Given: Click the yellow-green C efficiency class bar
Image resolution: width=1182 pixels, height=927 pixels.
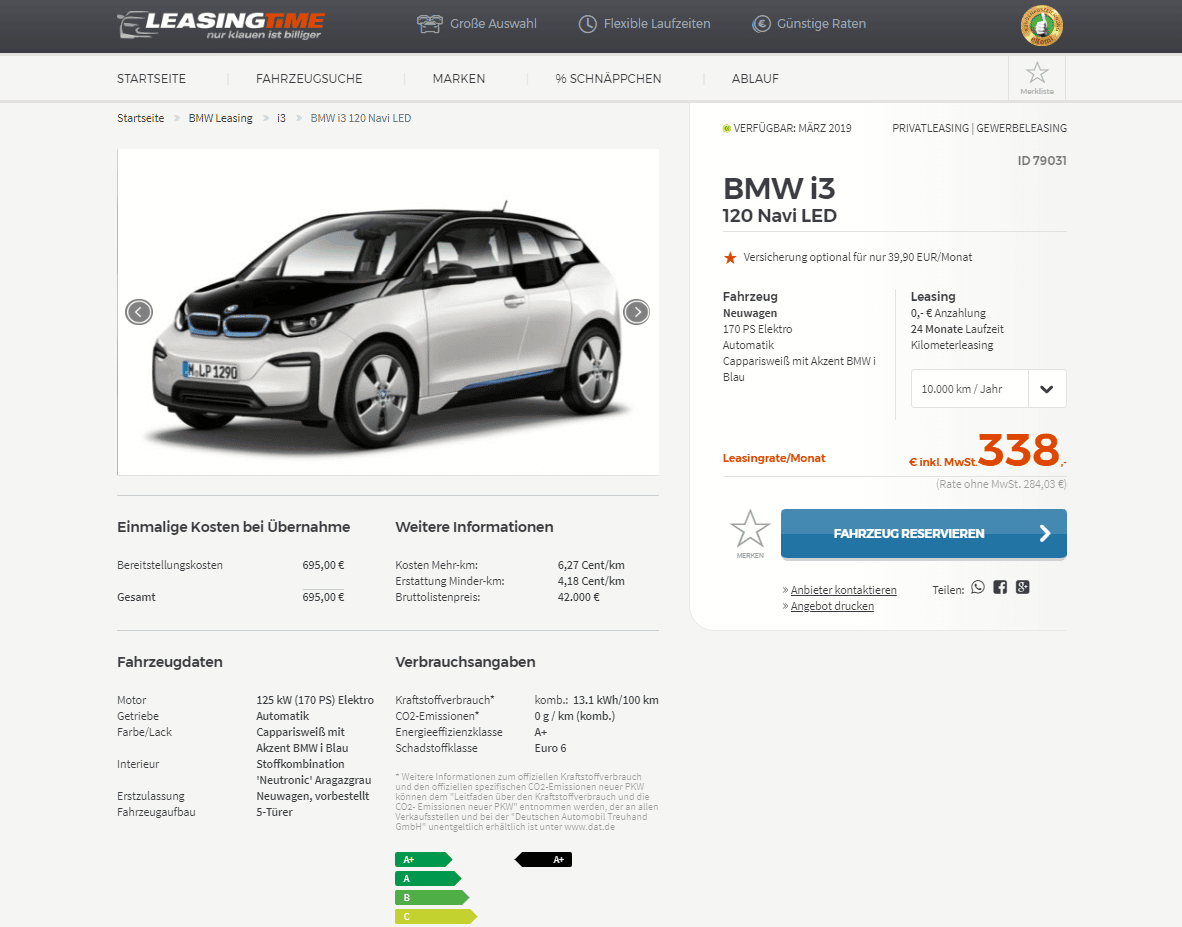Looking at the screenshot, I should (436, 916).
